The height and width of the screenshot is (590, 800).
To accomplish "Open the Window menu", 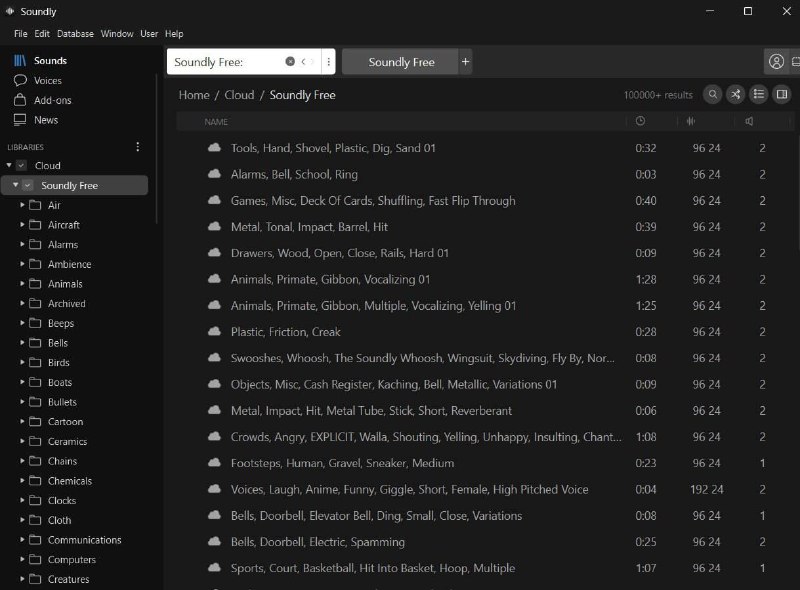I will pos(117,34).
